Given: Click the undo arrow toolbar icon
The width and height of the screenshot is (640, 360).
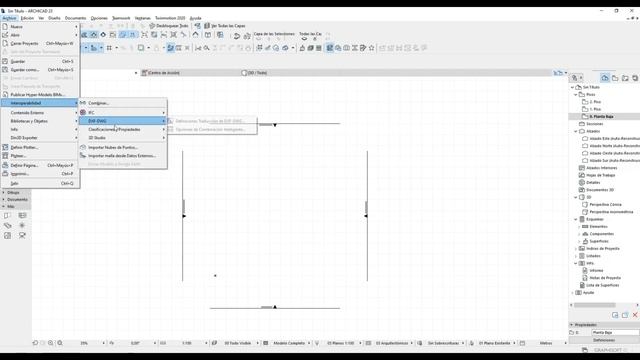Looking at the screenshot, I should pyautogui.click(x=237, y=36).
